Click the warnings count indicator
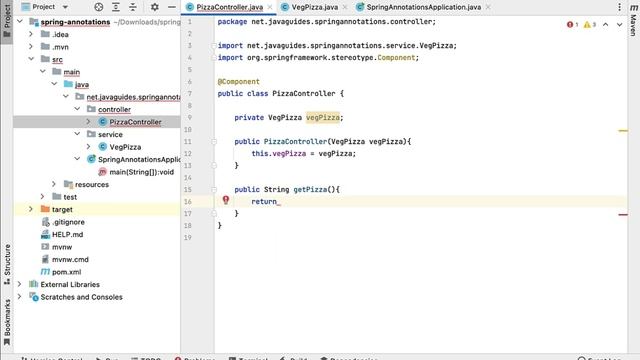 point(590,24)
